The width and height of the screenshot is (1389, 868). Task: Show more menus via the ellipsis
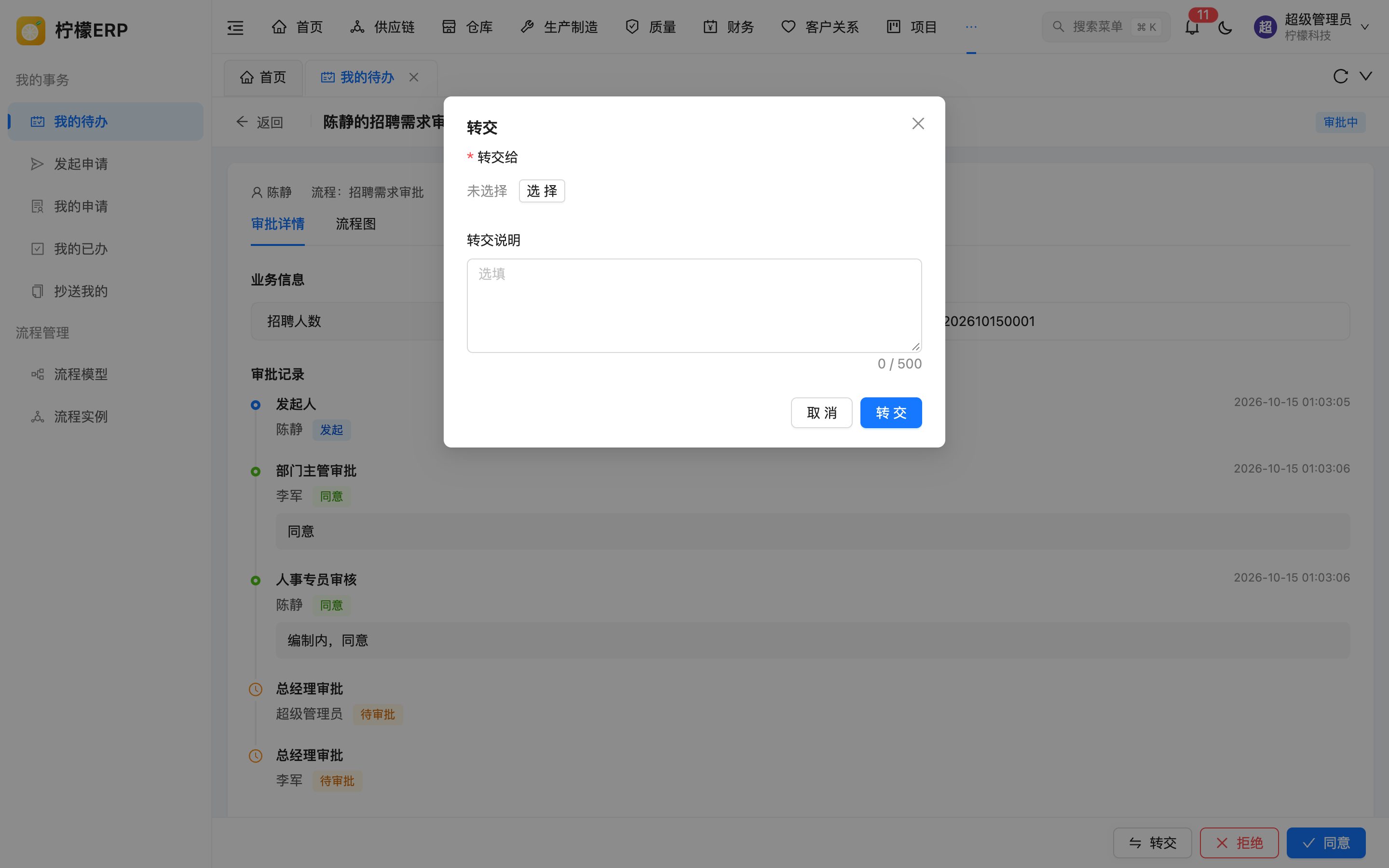tap(970, 27)
